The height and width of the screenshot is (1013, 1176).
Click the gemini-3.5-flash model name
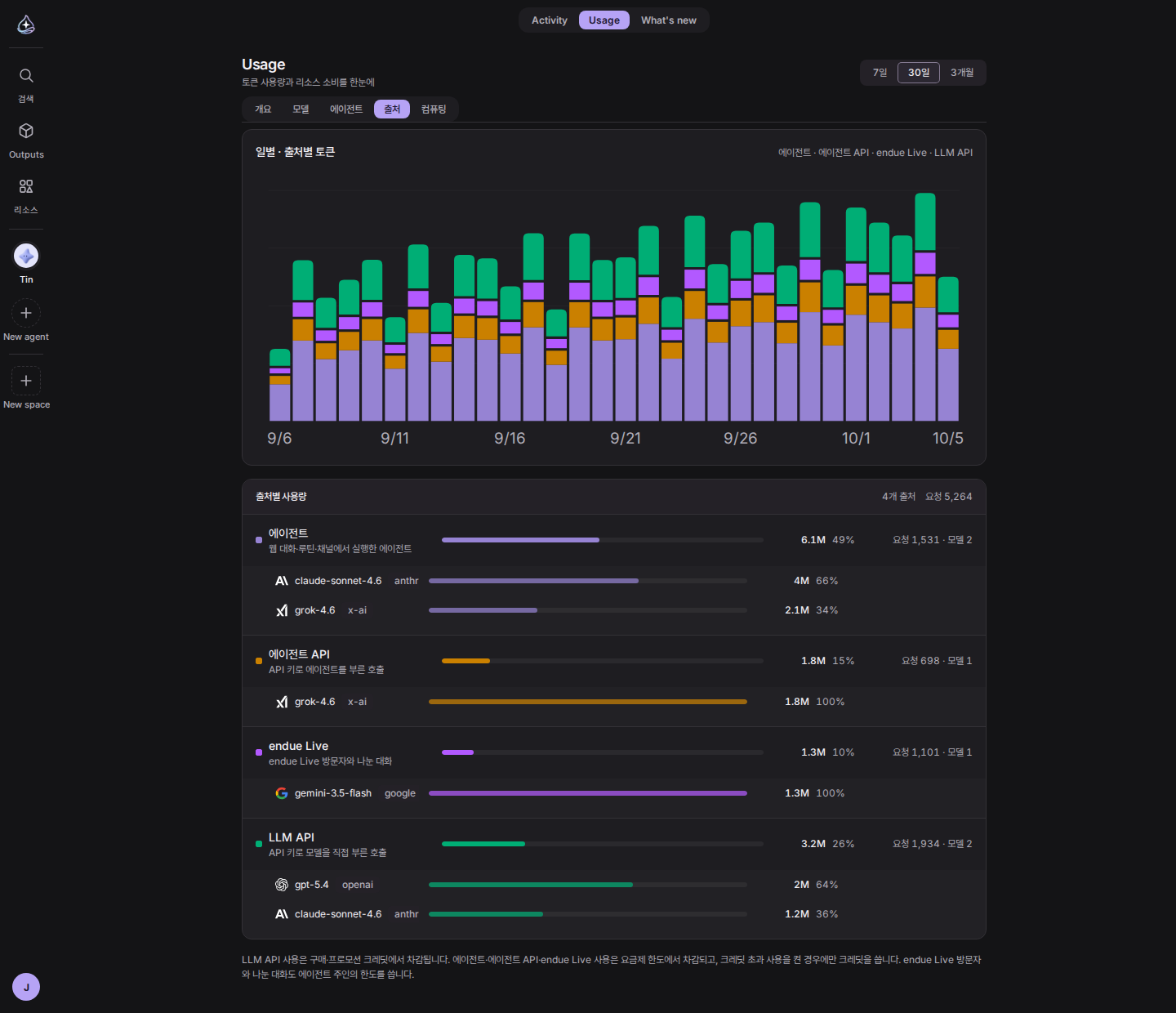pos(333,793)
